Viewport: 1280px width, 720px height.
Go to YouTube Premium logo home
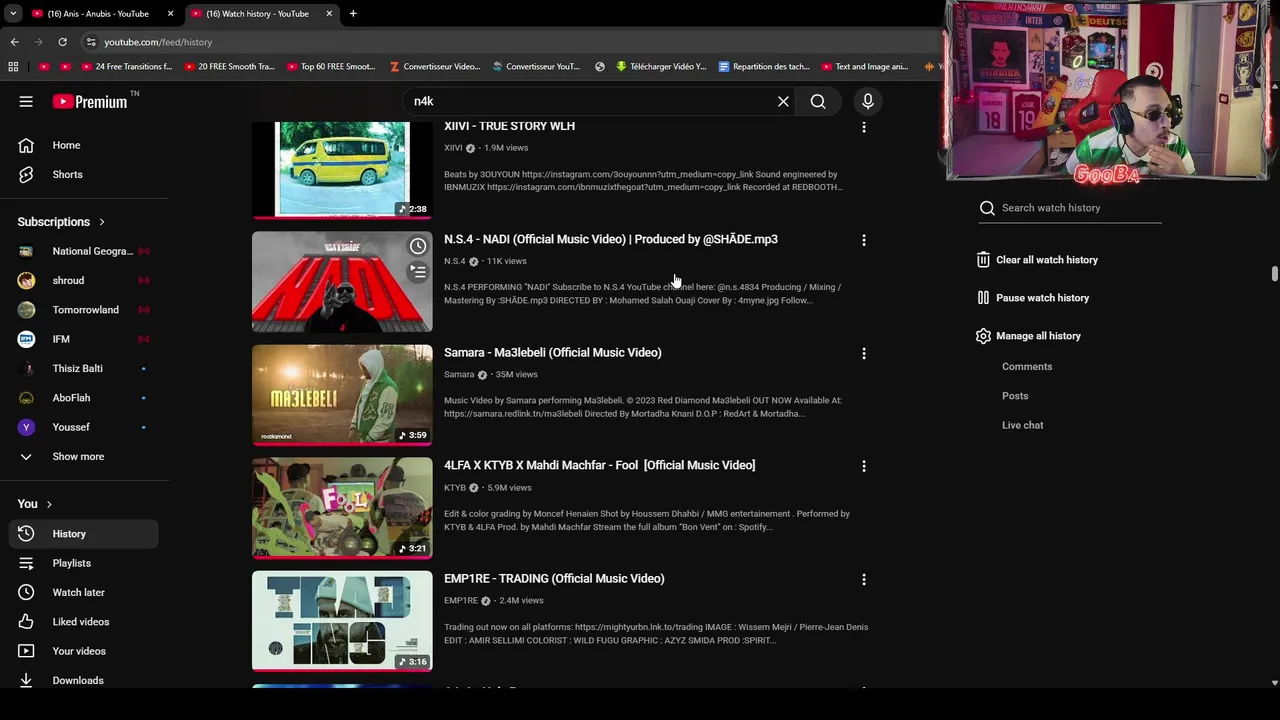point(90,101)
